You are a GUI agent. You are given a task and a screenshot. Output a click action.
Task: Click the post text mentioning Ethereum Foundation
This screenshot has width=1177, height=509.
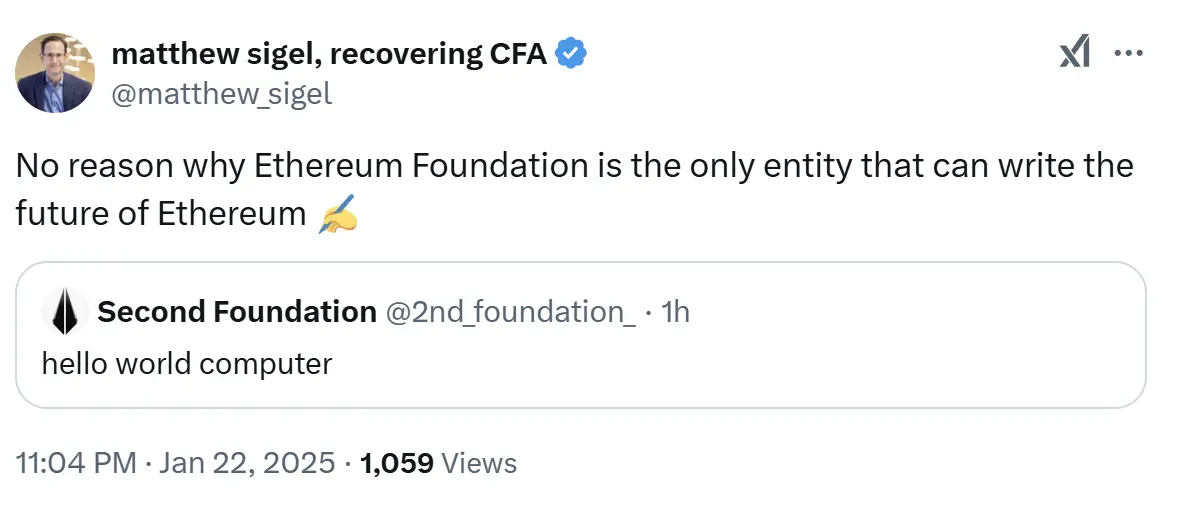pyautogui.click(x=574, y=165)
